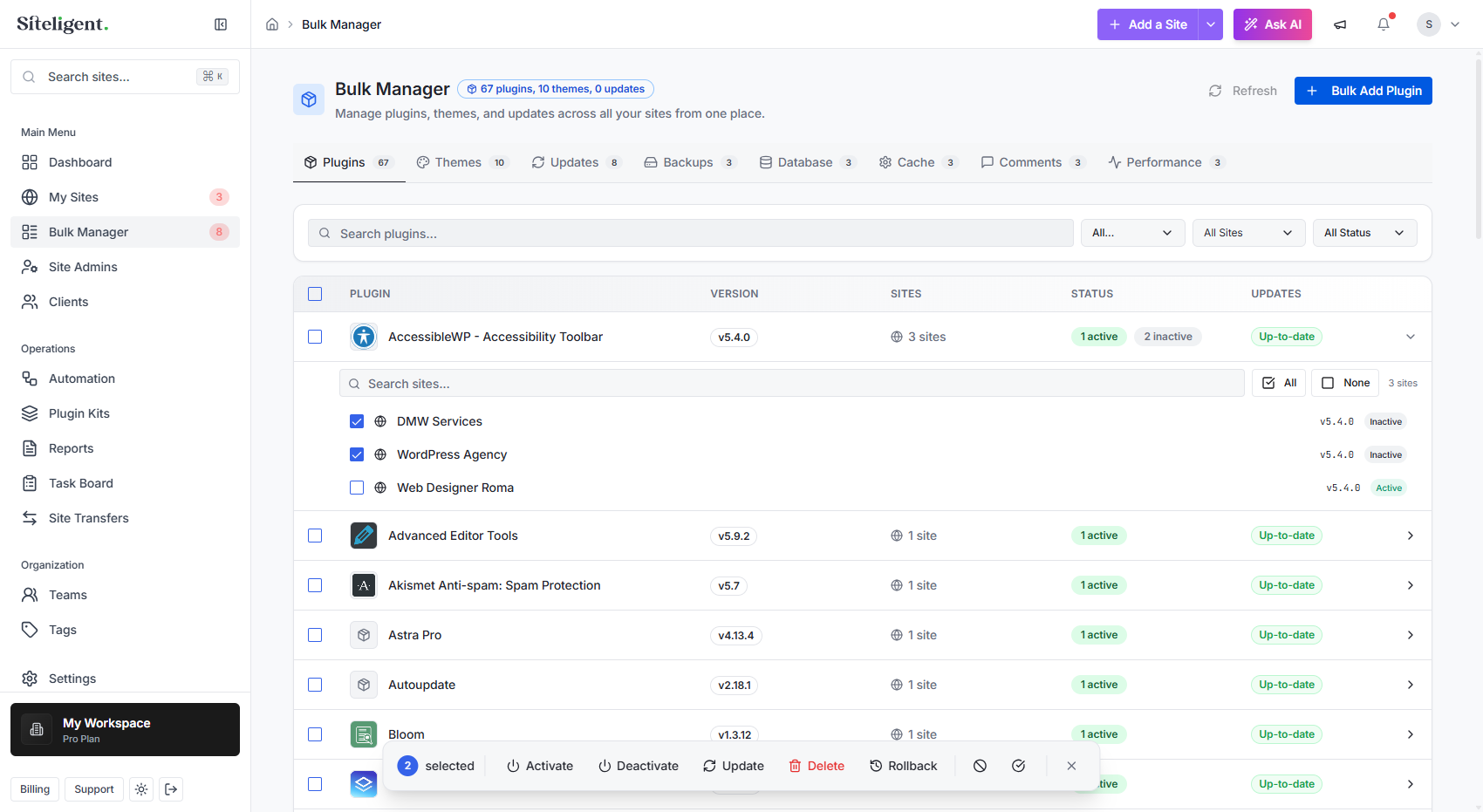This screenshot has width=1483, height=812.
Task: Expand the Astra Pro row
Action: [x=1411, y=635]
